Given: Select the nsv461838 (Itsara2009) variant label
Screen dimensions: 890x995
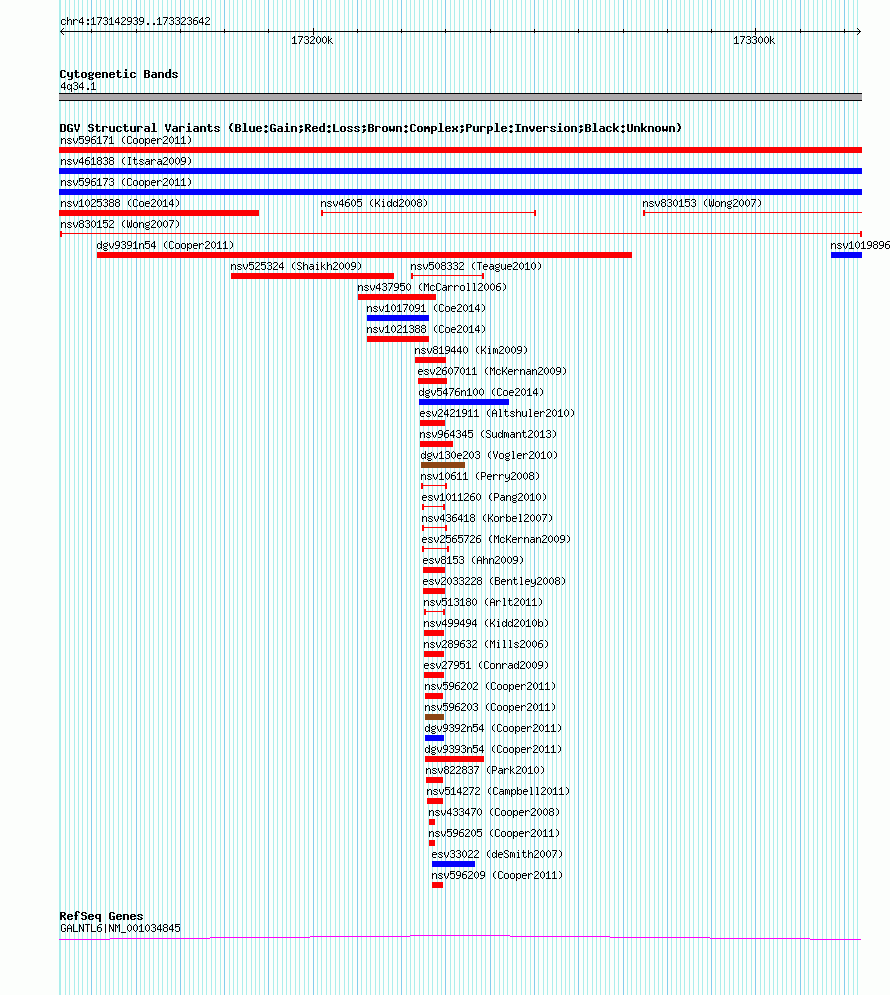Looking at the screenshot, I should point(126,161).
